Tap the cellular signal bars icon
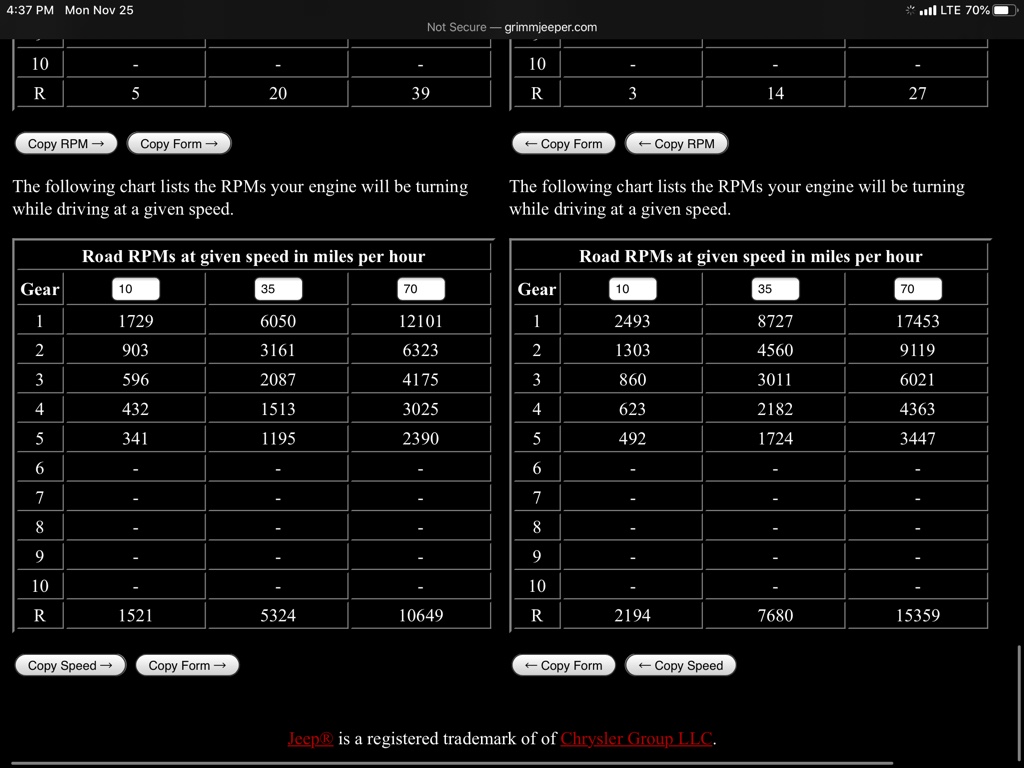This screenshot has width=1024, height=768. 927,10
